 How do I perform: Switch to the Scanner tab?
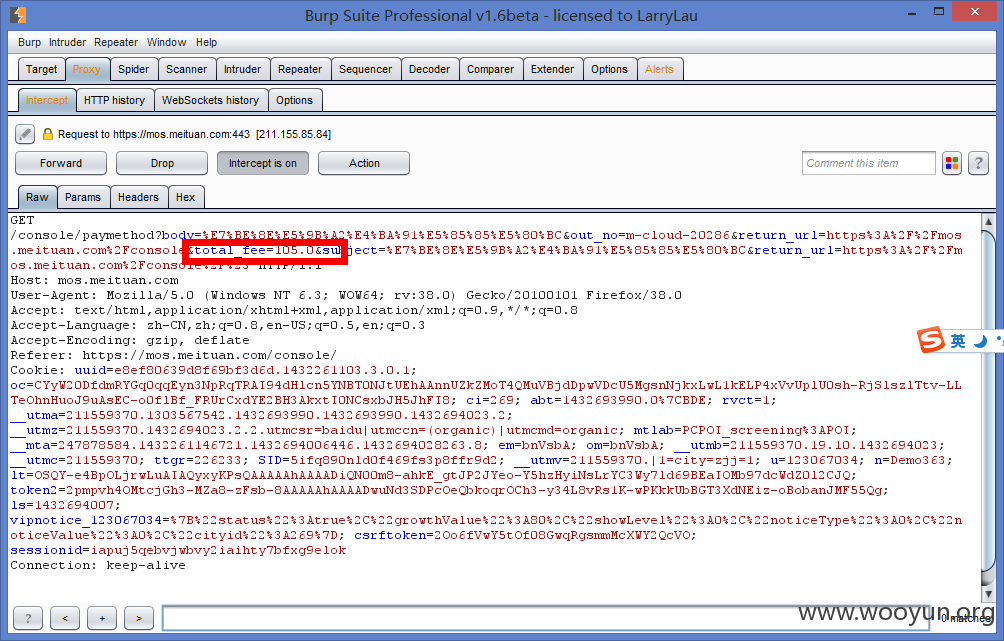(x=186, y=69)
